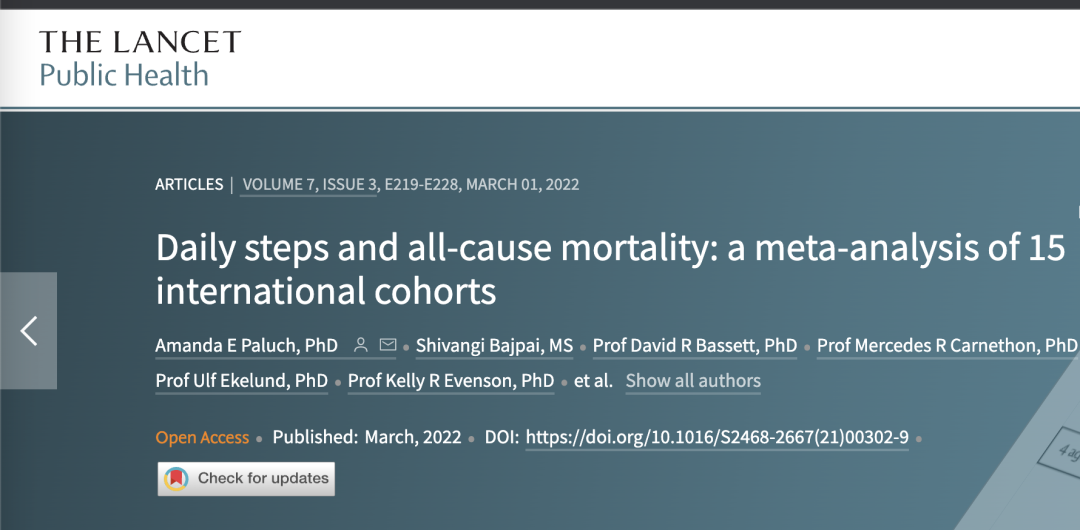The height and width of the screenshot is (530, 1080).
Task: Expand the et al. author list
Action: click(593, 381)
